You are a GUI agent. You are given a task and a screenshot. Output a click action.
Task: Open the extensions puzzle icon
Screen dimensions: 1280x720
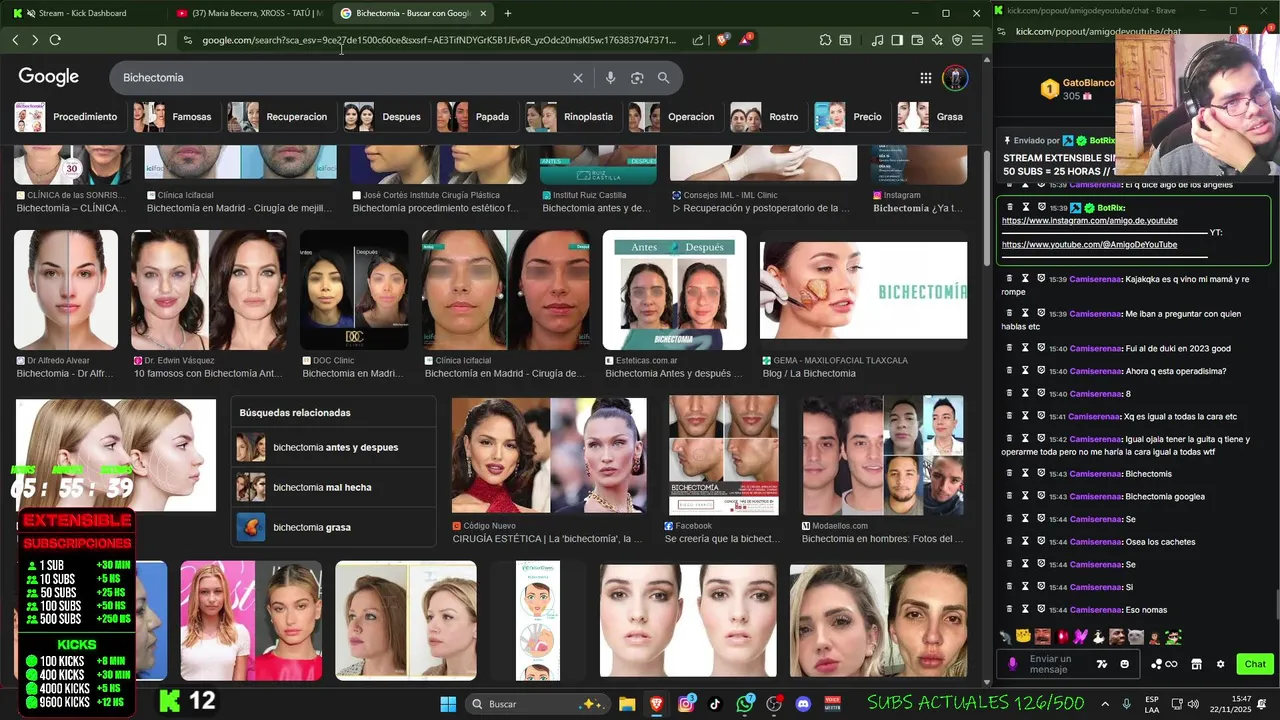825,40
